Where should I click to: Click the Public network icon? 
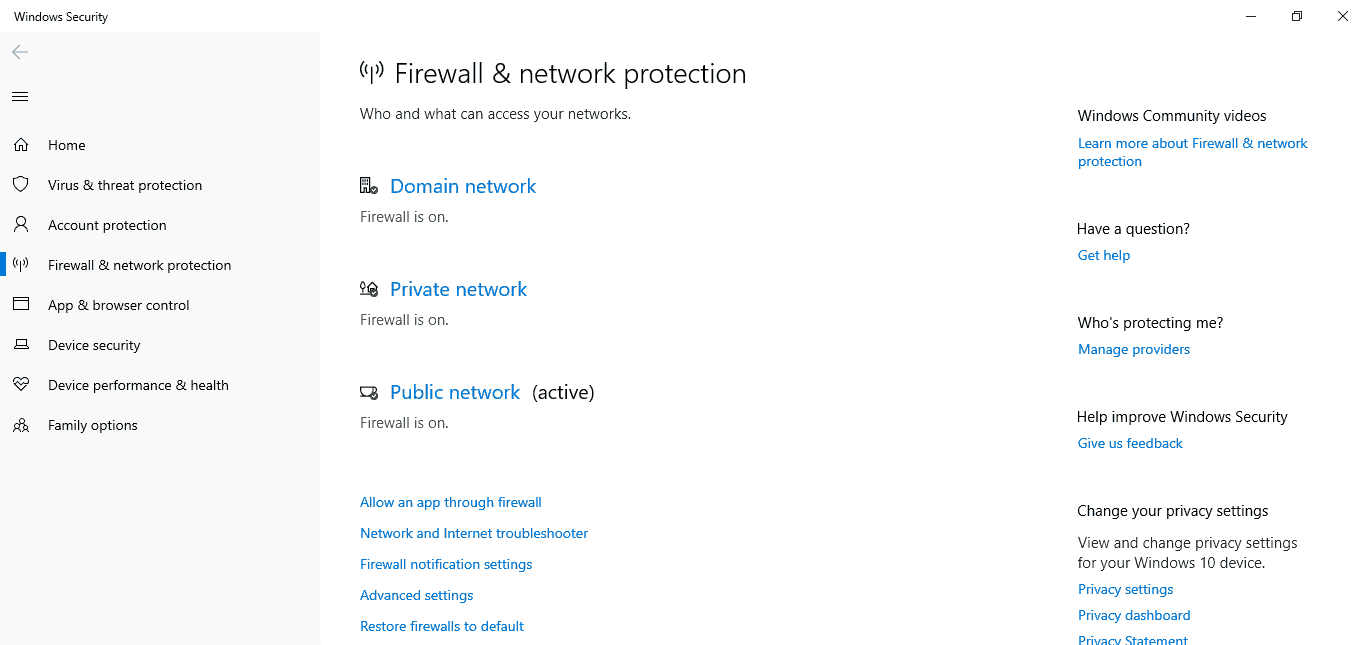369,391
